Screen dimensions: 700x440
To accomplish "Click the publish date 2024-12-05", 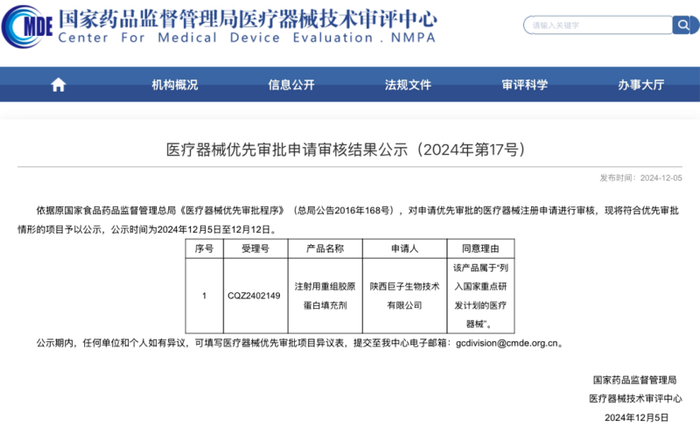I will [661, 178].
